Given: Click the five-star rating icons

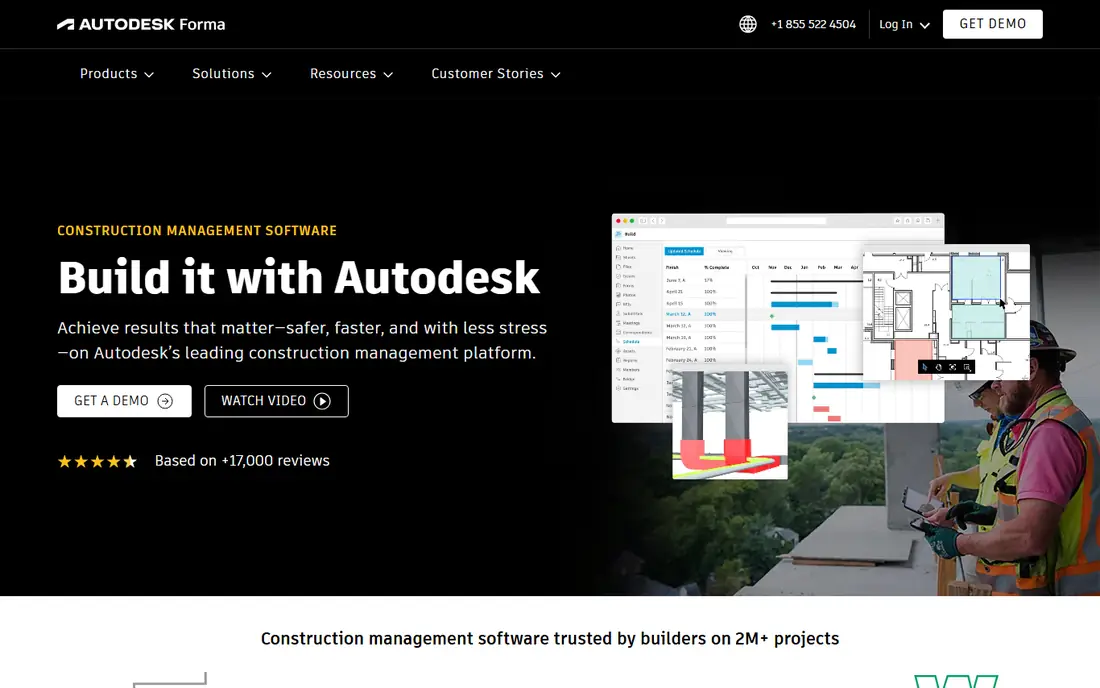Looking at the screenshot, I should (x=98, y=461).
